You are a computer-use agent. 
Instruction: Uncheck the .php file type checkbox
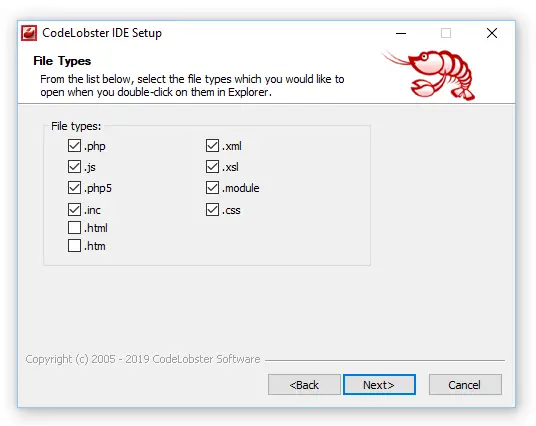pos(74,146)
